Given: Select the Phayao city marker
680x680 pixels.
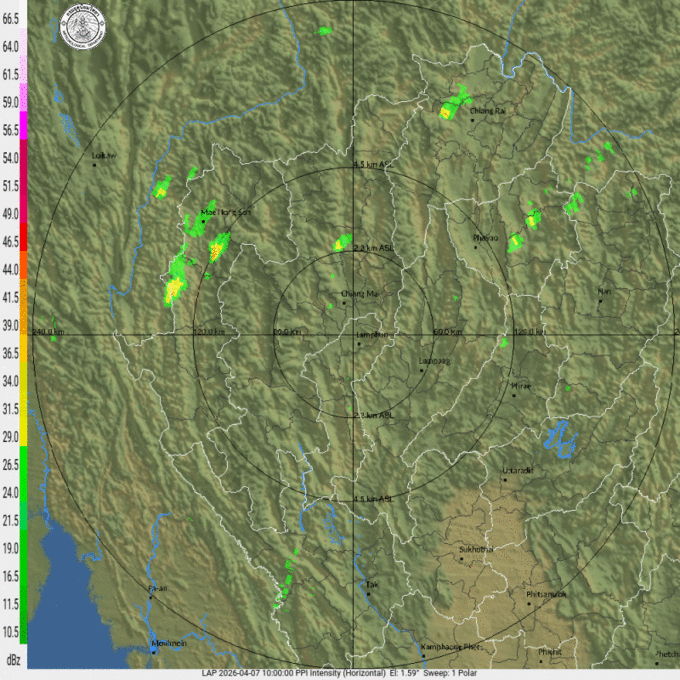Looking at the screenshot, I should 476,246.
